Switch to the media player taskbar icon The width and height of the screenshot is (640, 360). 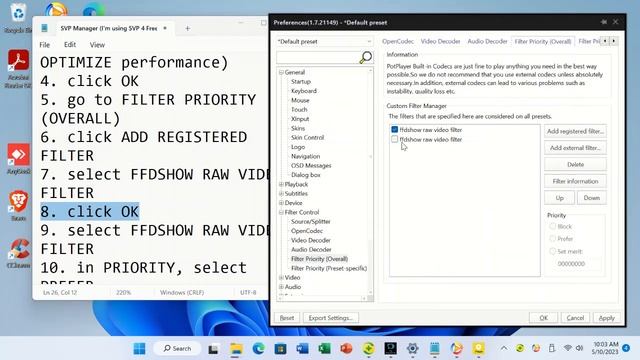[x=456, y=349]
